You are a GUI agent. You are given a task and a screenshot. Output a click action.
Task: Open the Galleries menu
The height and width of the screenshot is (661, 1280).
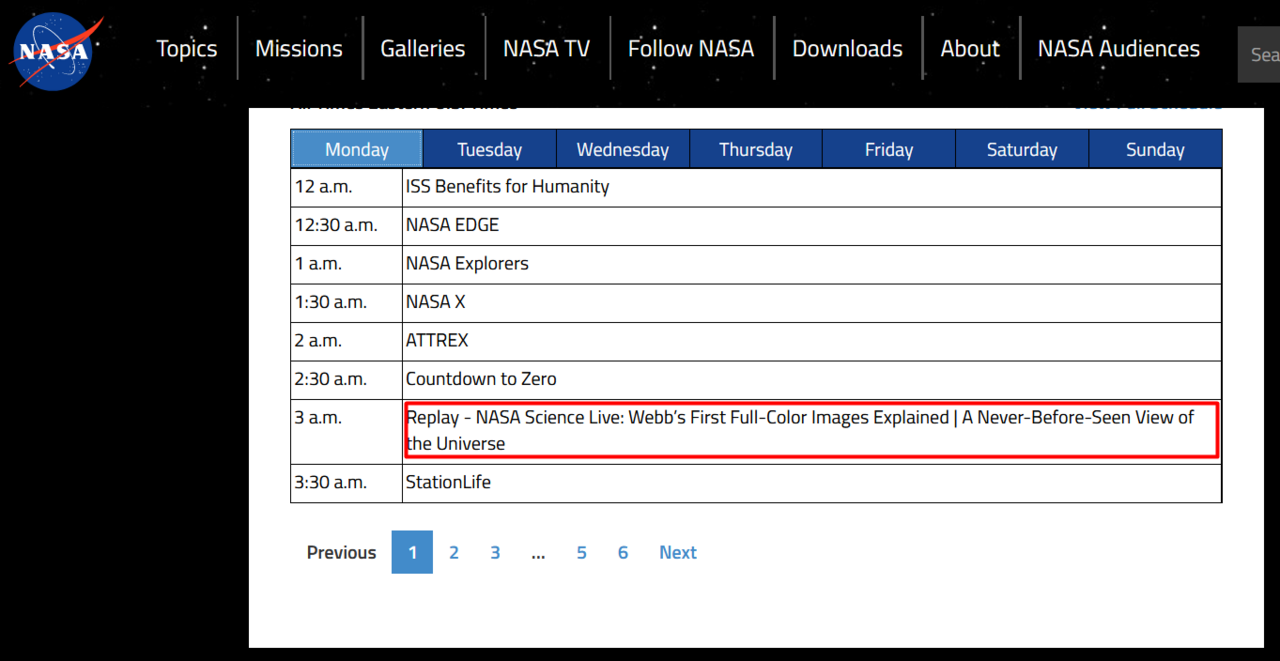422,48
